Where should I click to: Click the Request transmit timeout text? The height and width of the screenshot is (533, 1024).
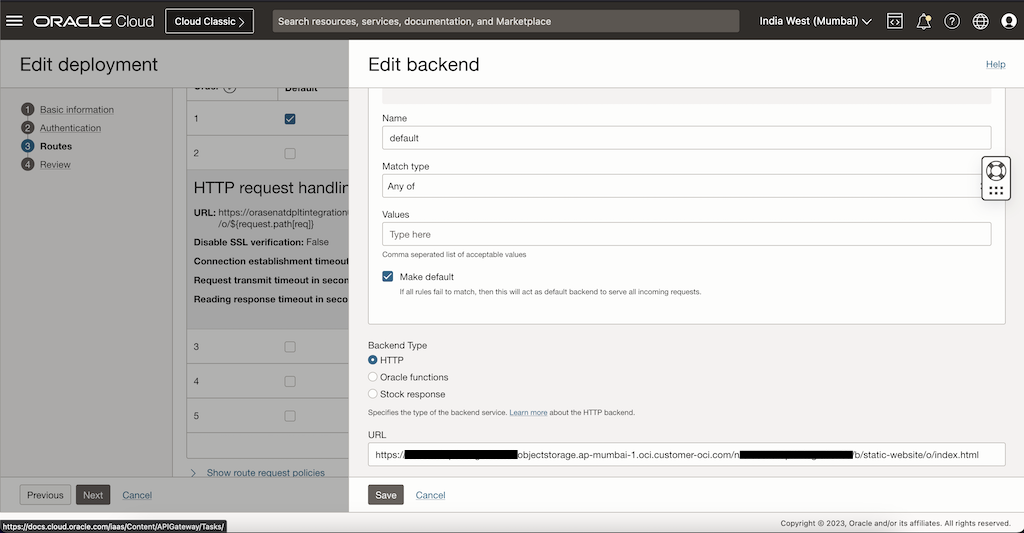[x=271, y=280]
